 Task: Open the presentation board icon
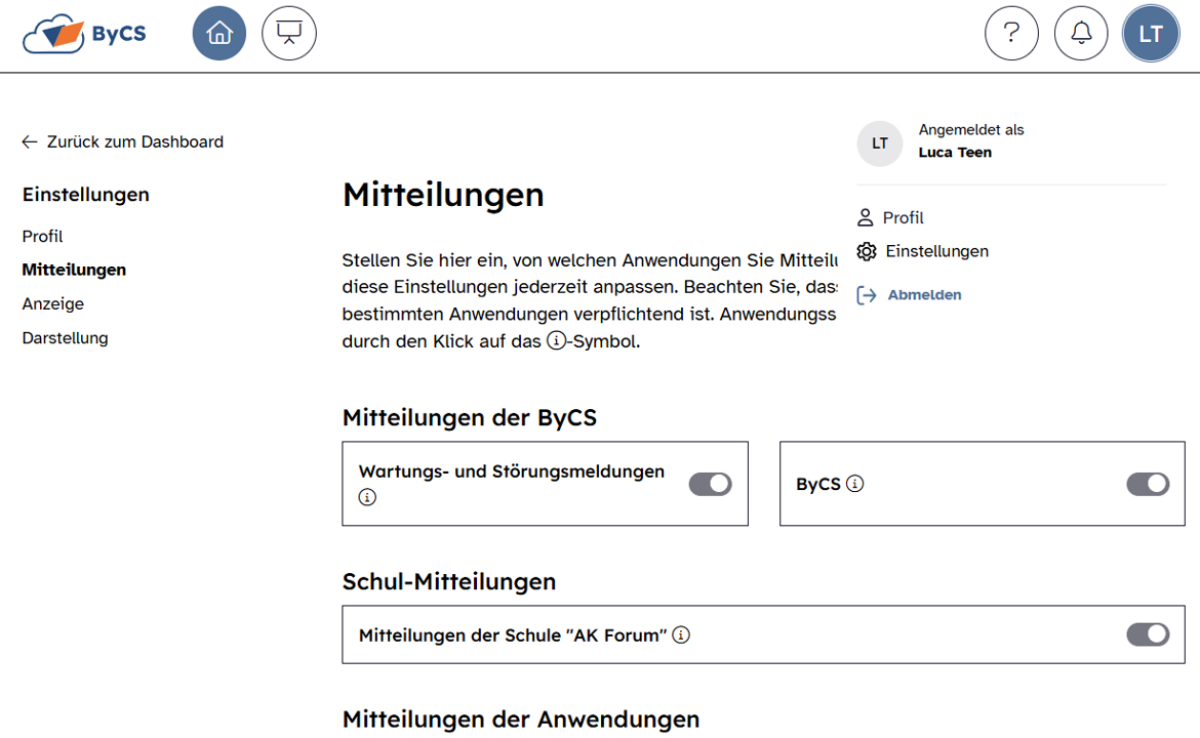click(x=289, y=34)
